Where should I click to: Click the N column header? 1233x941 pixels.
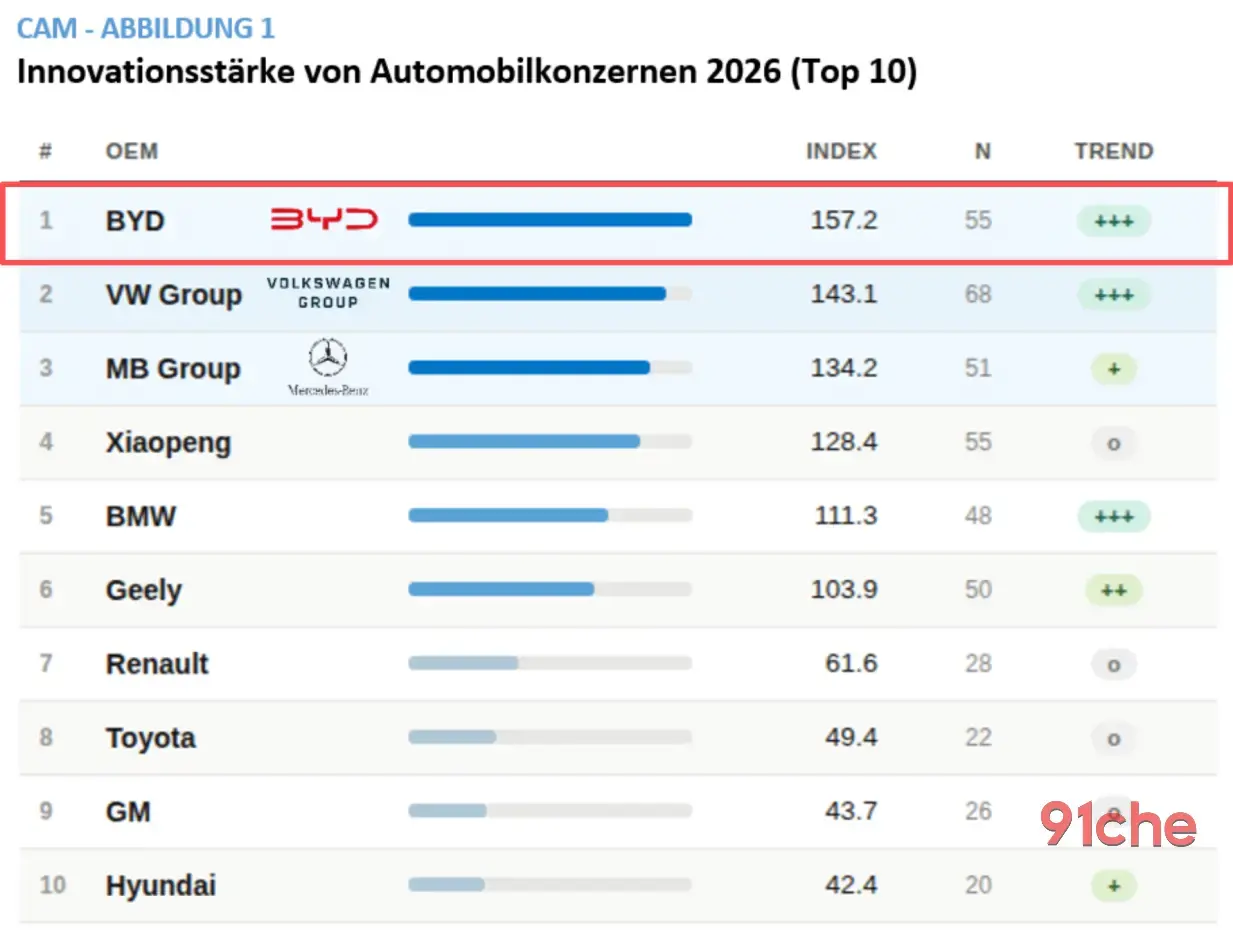983,152
